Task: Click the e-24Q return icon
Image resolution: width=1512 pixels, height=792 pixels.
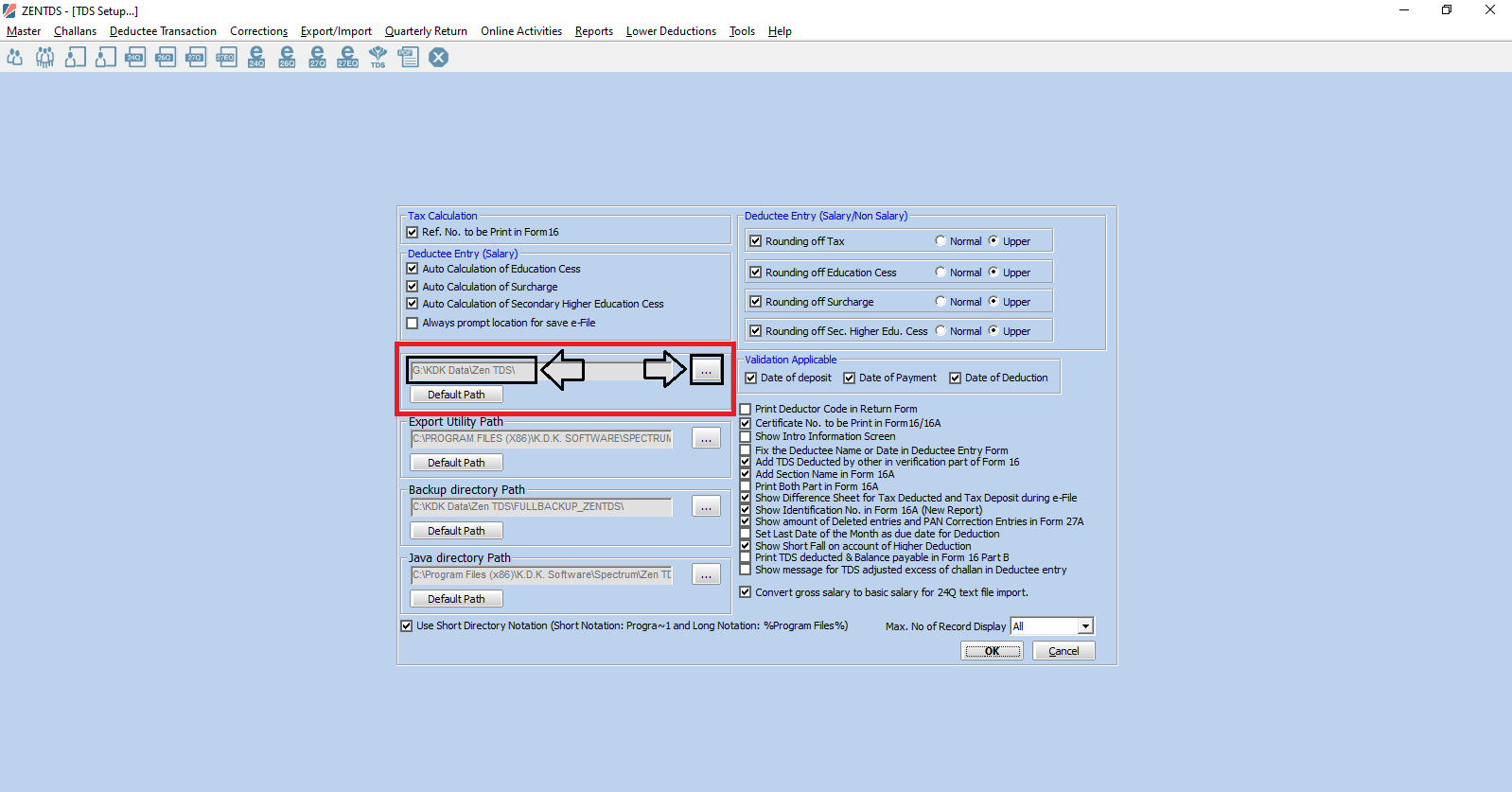Action: point(256,58)
